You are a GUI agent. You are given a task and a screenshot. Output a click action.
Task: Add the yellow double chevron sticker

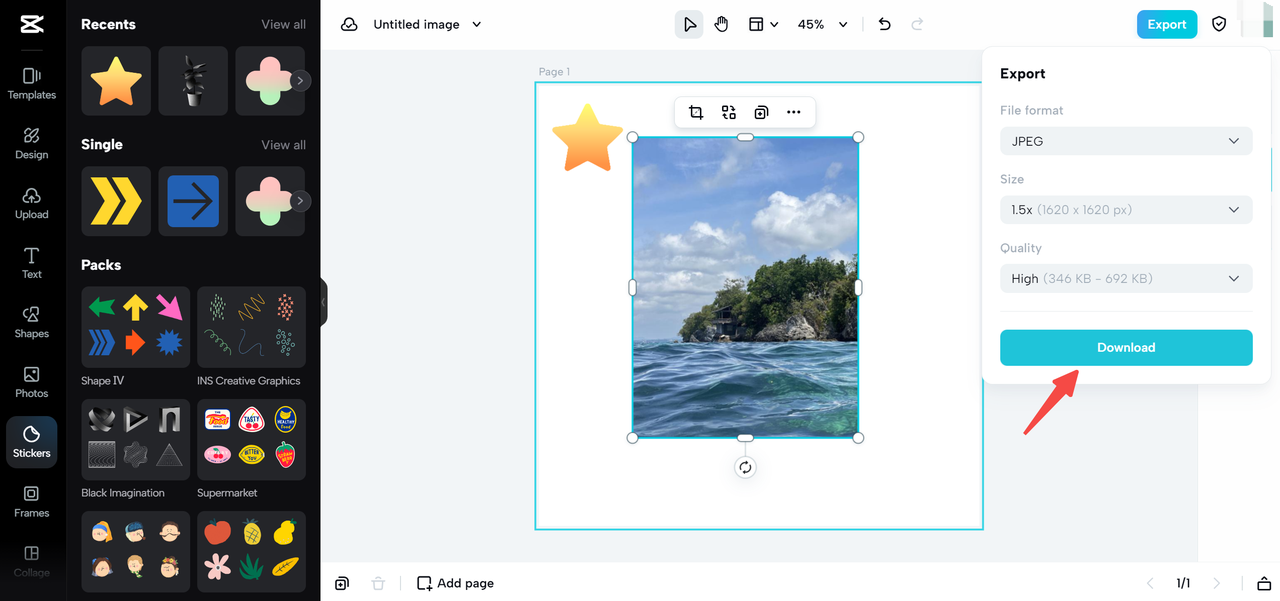pyautogui.click(x=116, y=201)
